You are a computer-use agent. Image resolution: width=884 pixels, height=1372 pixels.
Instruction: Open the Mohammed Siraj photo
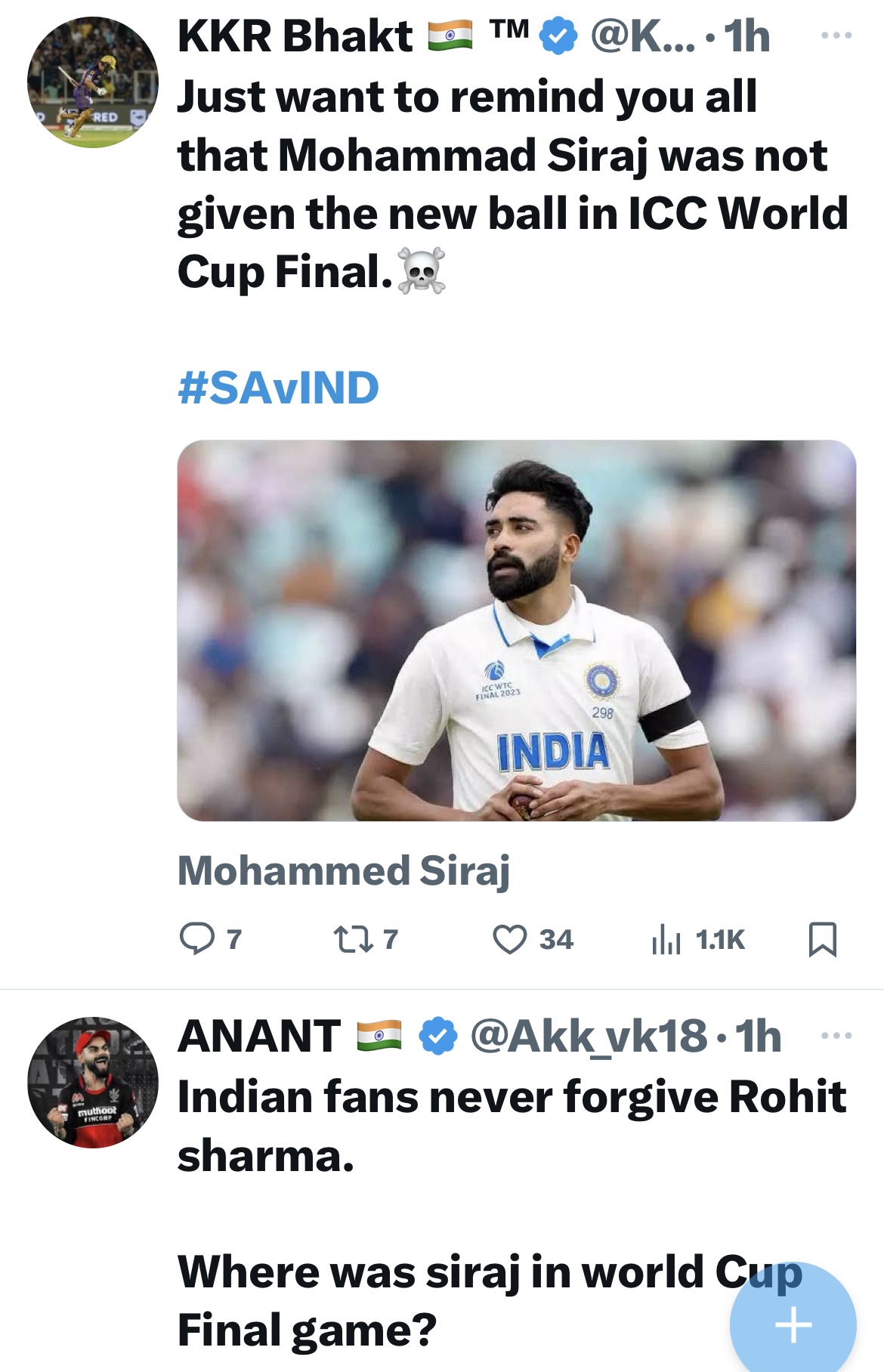pos(516,630)
